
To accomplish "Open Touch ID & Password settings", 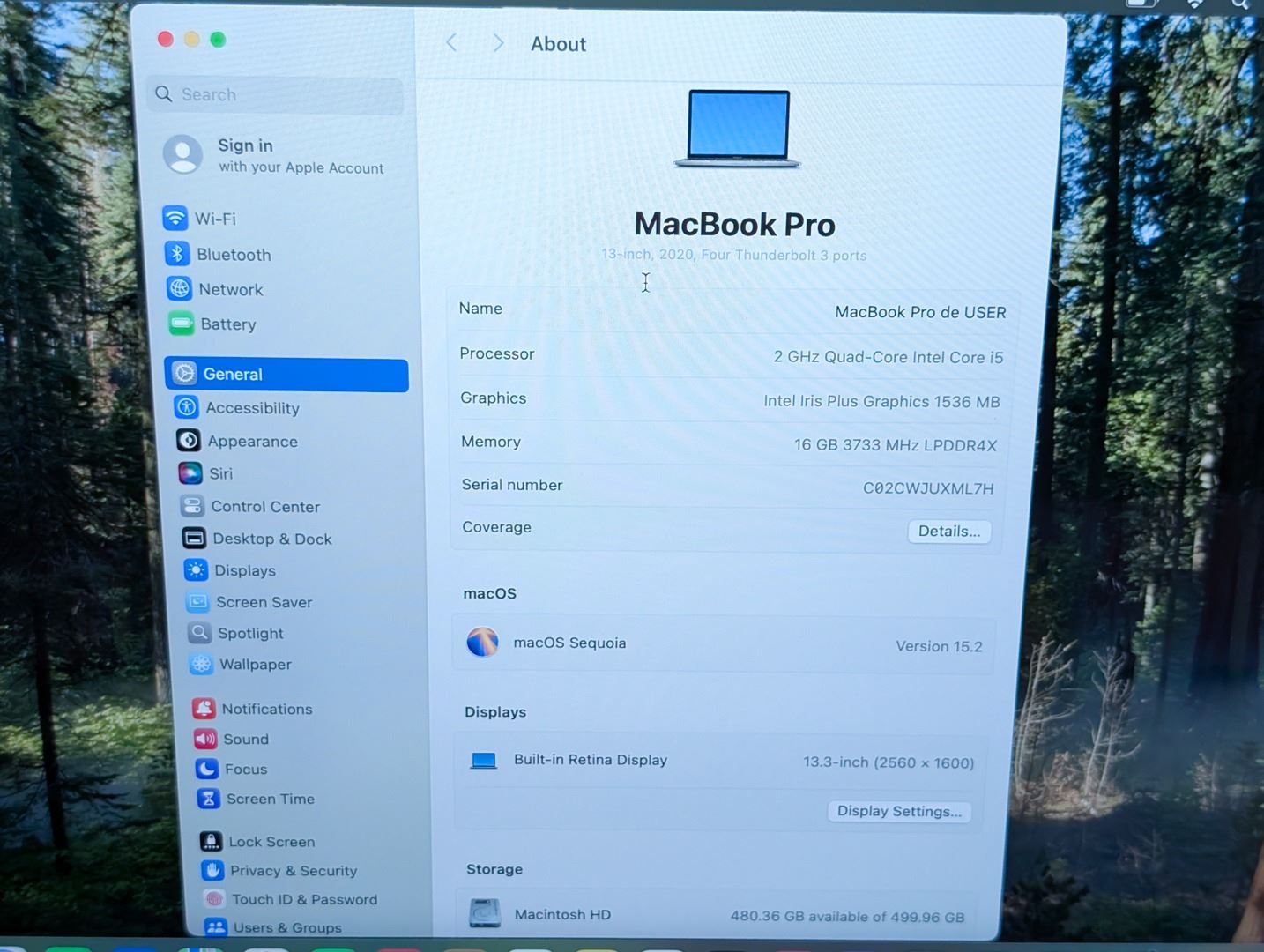I will [304, 899].
